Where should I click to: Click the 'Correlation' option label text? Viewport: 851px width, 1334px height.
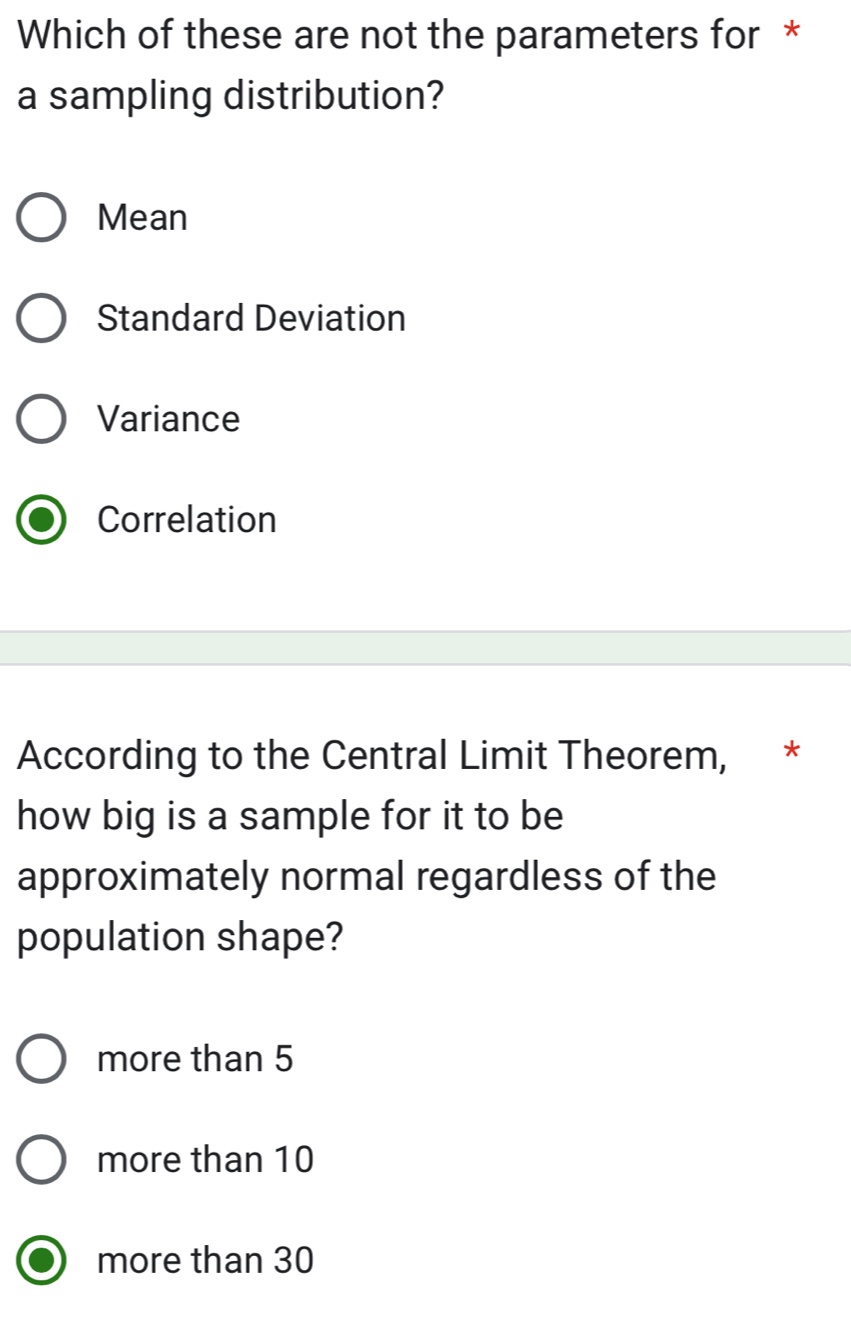pyautogui.click(x=188, y=520)
